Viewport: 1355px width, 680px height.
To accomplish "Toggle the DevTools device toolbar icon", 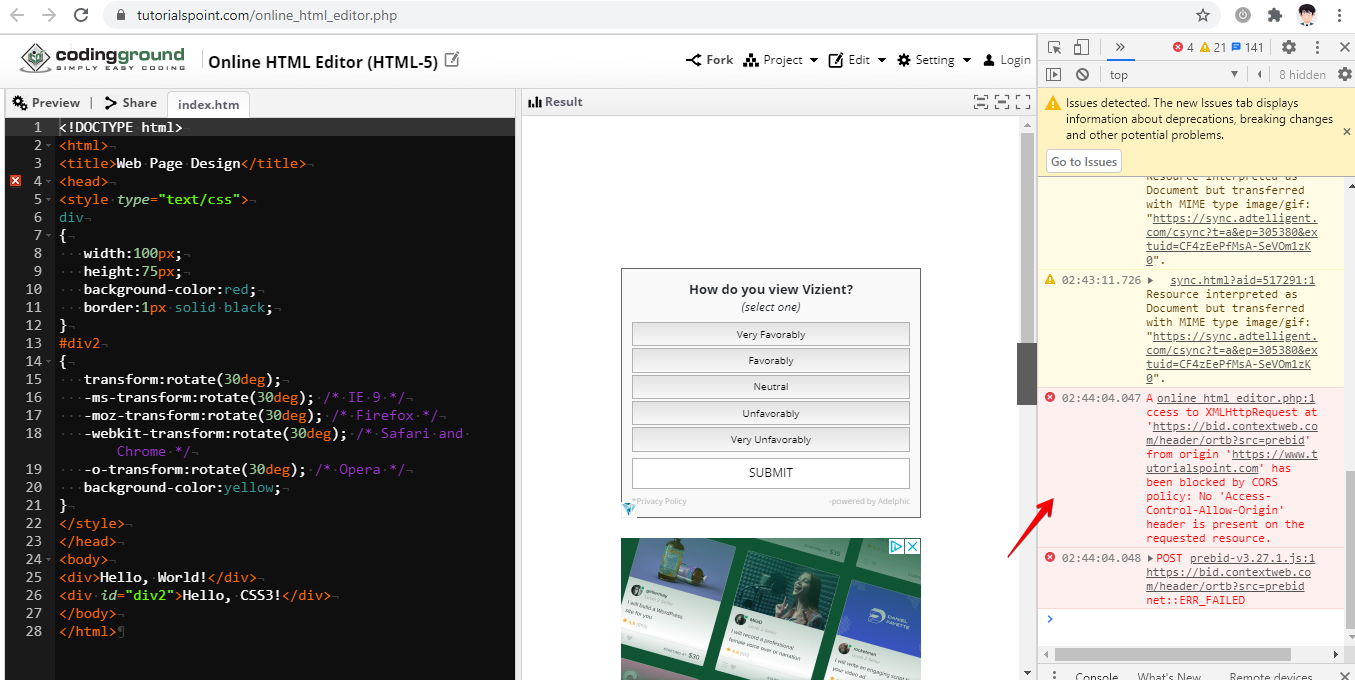I will (x=1081, y=47).
